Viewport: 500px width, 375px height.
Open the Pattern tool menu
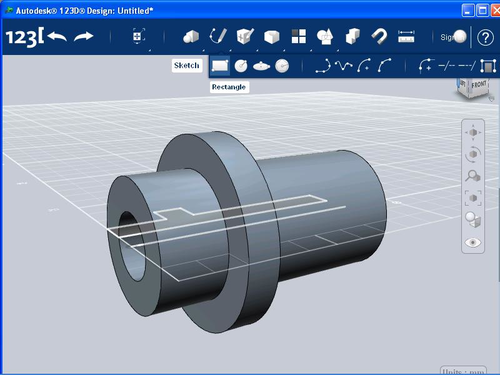pos(299,36)
